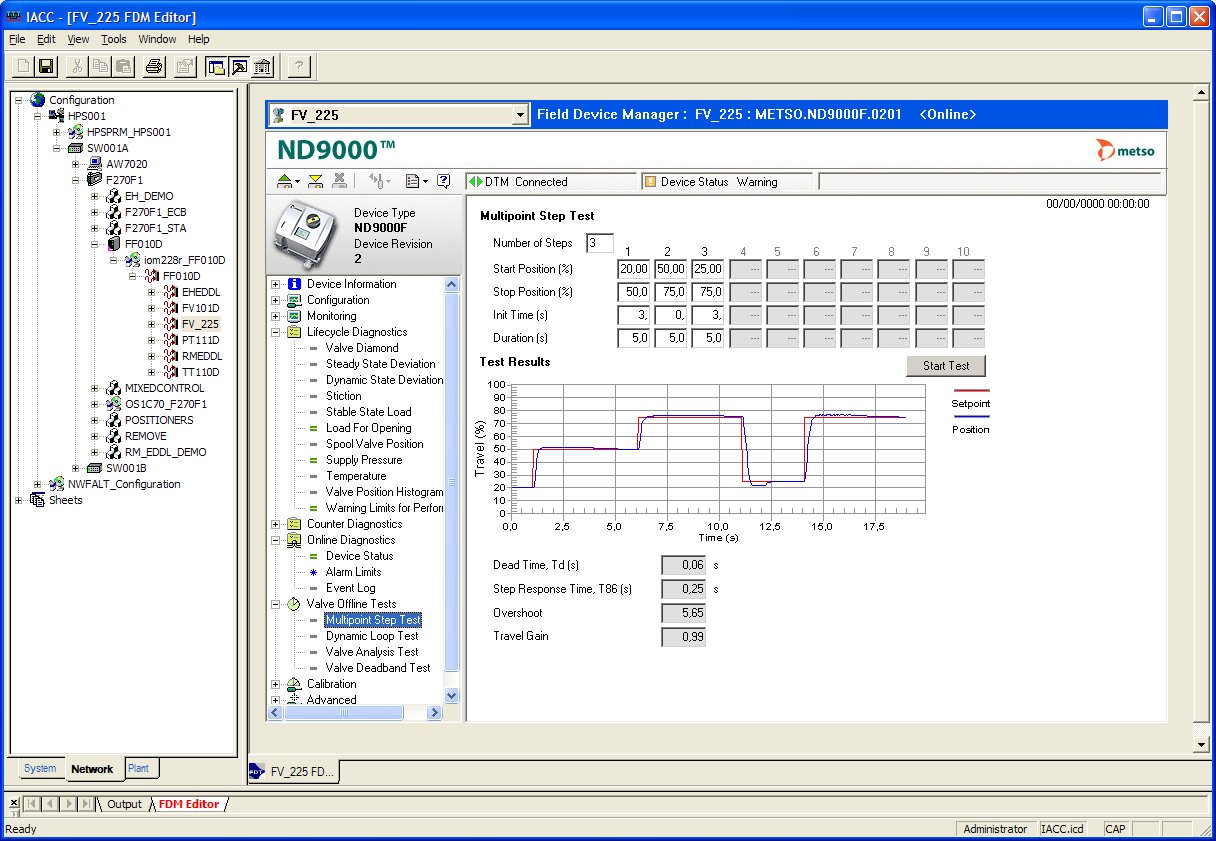The height and width of the screenshot is (841, 1216).
Task: Toggle the library building toolbar button
Action: 263,67
